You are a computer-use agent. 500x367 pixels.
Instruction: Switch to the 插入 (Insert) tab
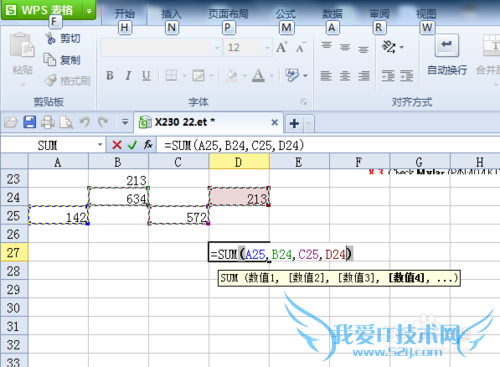(171, 14)
